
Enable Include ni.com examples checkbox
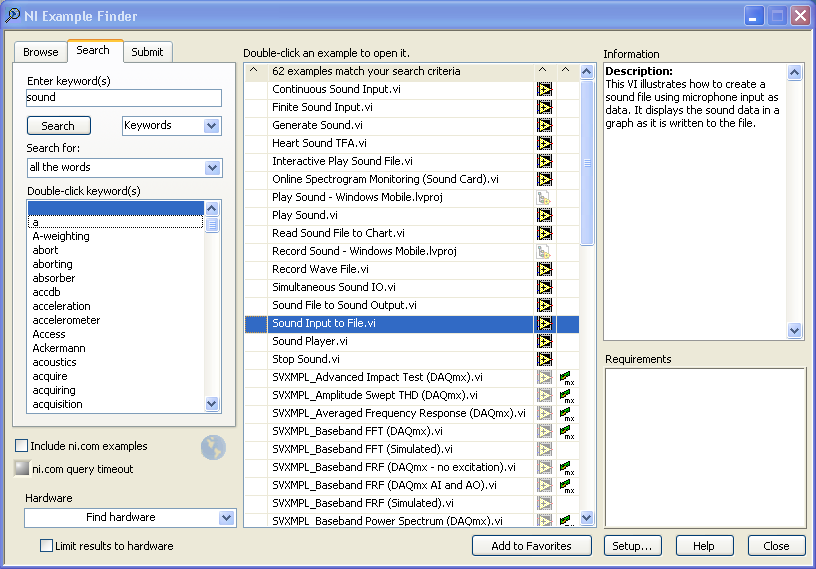click(21, 446)
